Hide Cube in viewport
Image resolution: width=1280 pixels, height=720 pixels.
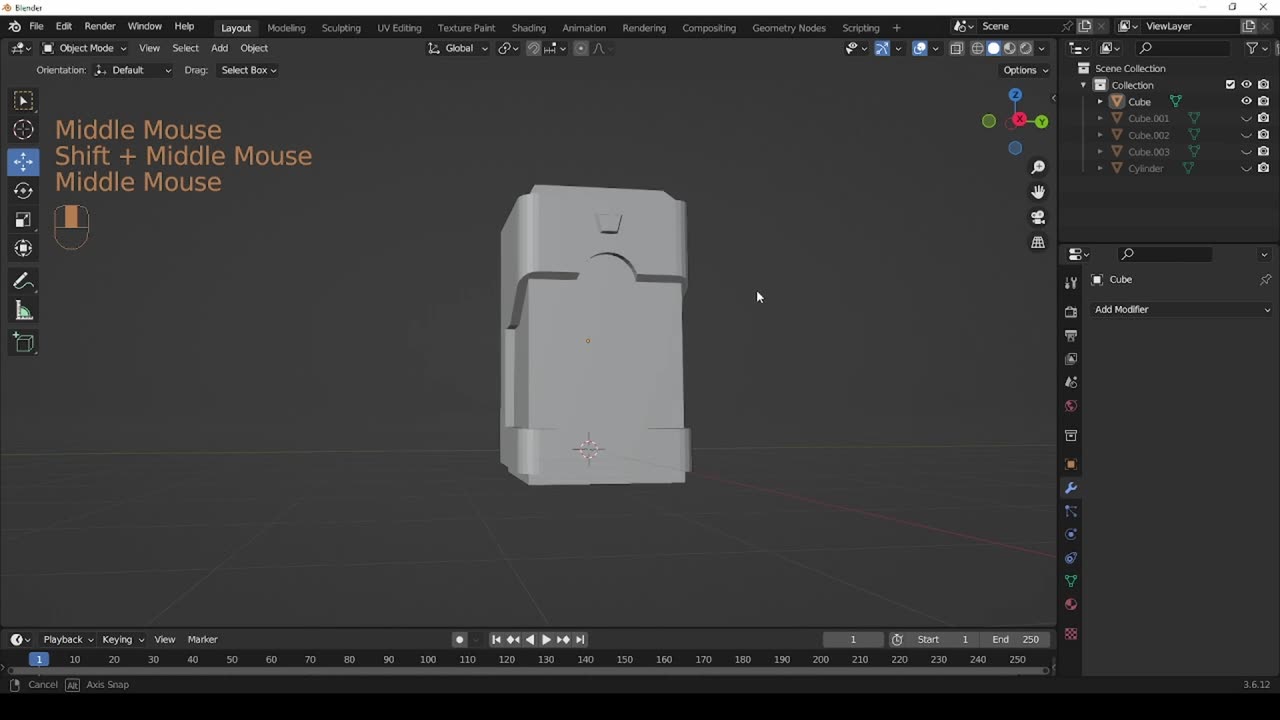coord(1246,101)
